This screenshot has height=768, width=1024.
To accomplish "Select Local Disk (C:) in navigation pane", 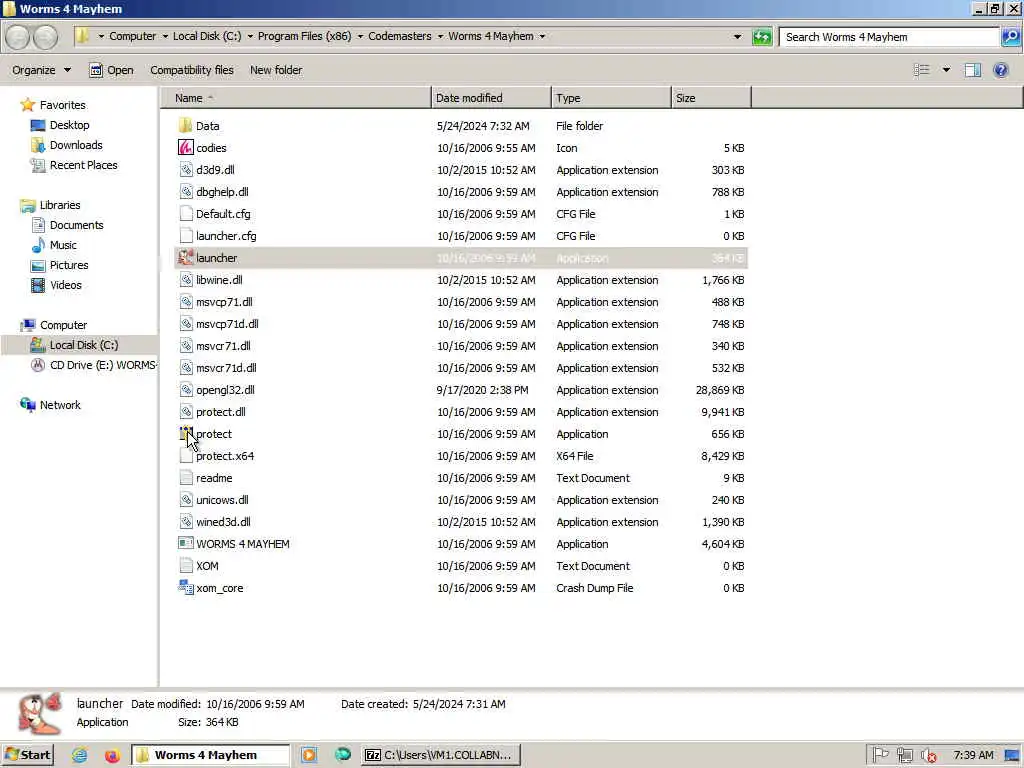I will pyautogui.click(x=79, y=345).
